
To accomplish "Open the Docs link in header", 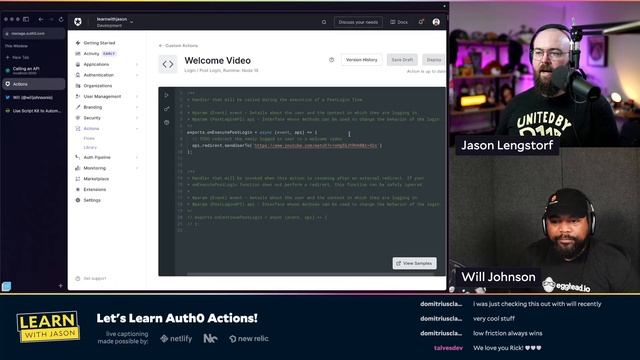I will tap(399, 22).
